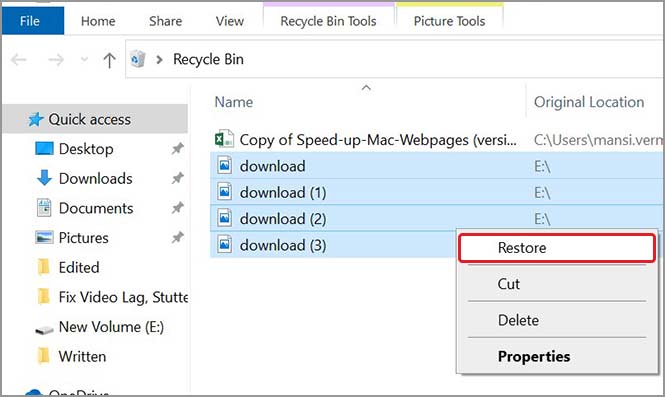The height and width of the screenshot is (397, 665).
Task: Click image icon of download (1)
Action: 225,192
